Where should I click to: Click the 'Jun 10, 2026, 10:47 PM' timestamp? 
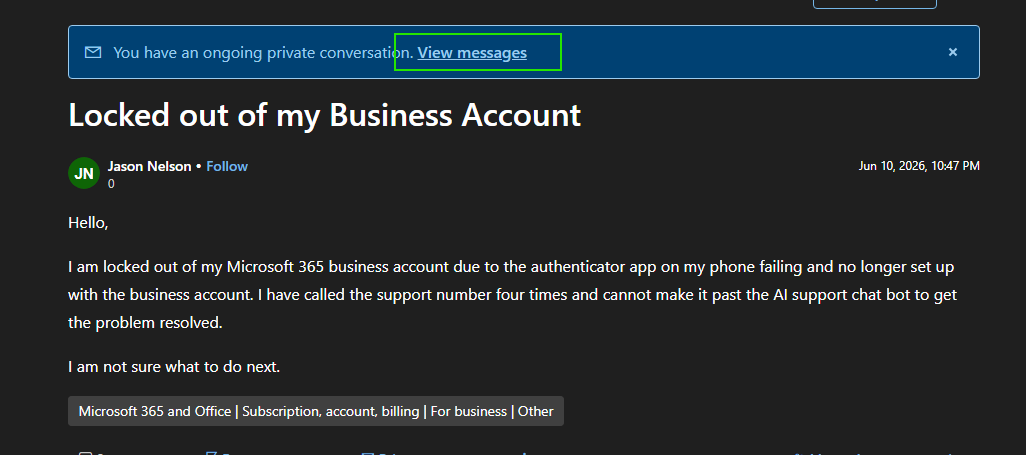pyautogui.click(x=919, y=166)
